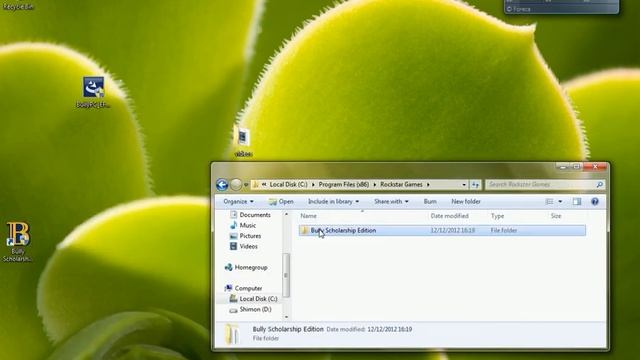
Task: Select Shimon (D:) drive in navigation pane
Action: [250, 309]
